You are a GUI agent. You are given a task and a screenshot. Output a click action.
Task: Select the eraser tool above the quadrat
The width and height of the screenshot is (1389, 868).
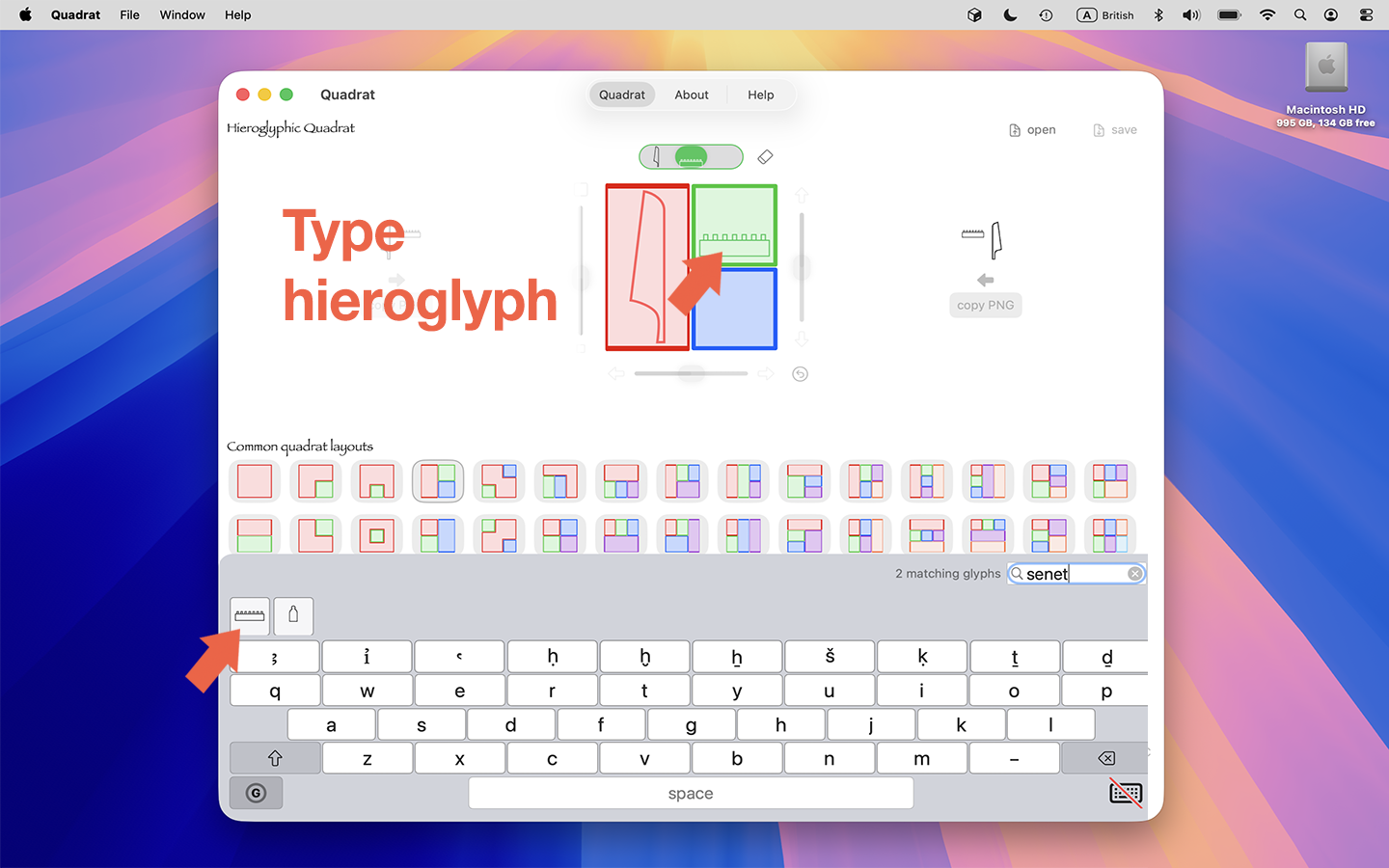pos(765,156)
